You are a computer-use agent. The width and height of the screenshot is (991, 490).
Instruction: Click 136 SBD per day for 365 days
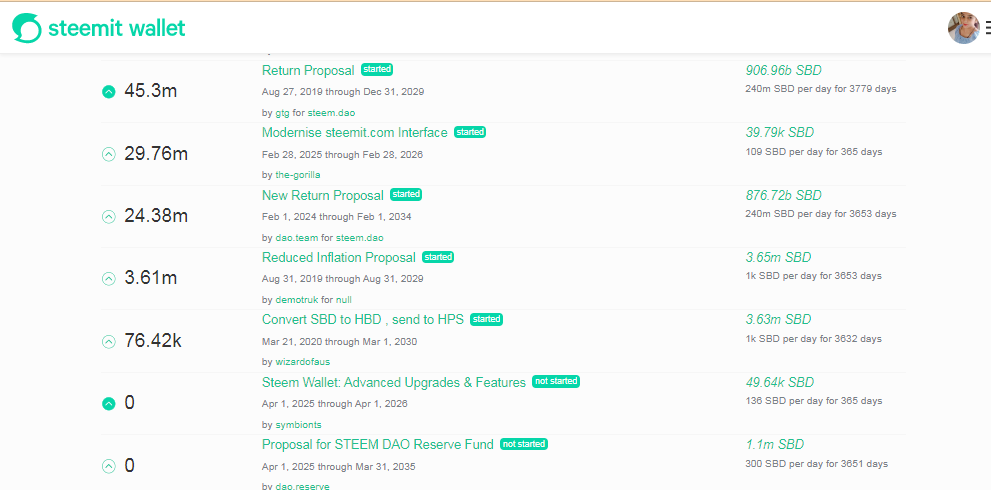pos(814,401)
